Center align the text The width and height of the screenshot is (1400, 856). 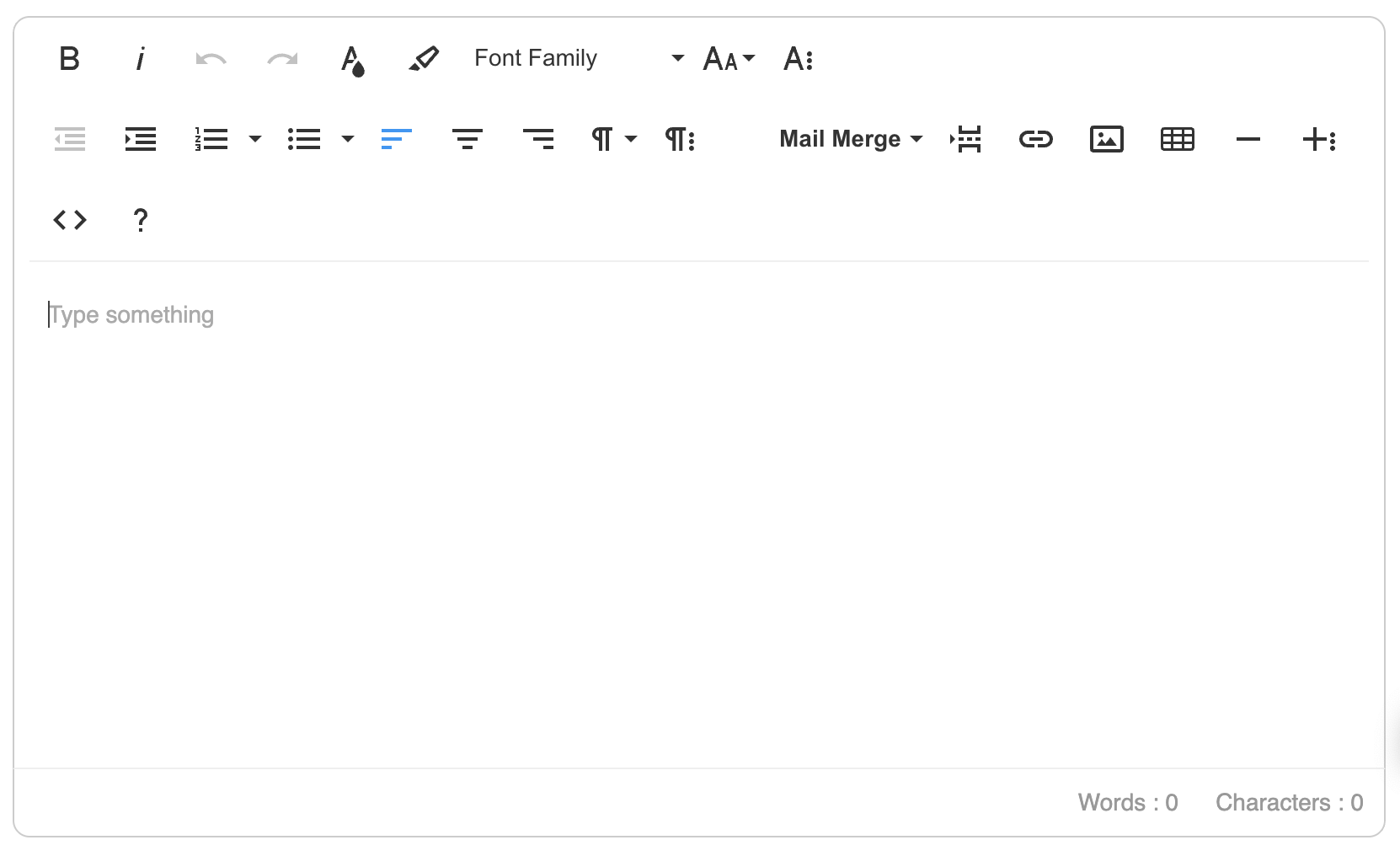[x=467, y=139]
